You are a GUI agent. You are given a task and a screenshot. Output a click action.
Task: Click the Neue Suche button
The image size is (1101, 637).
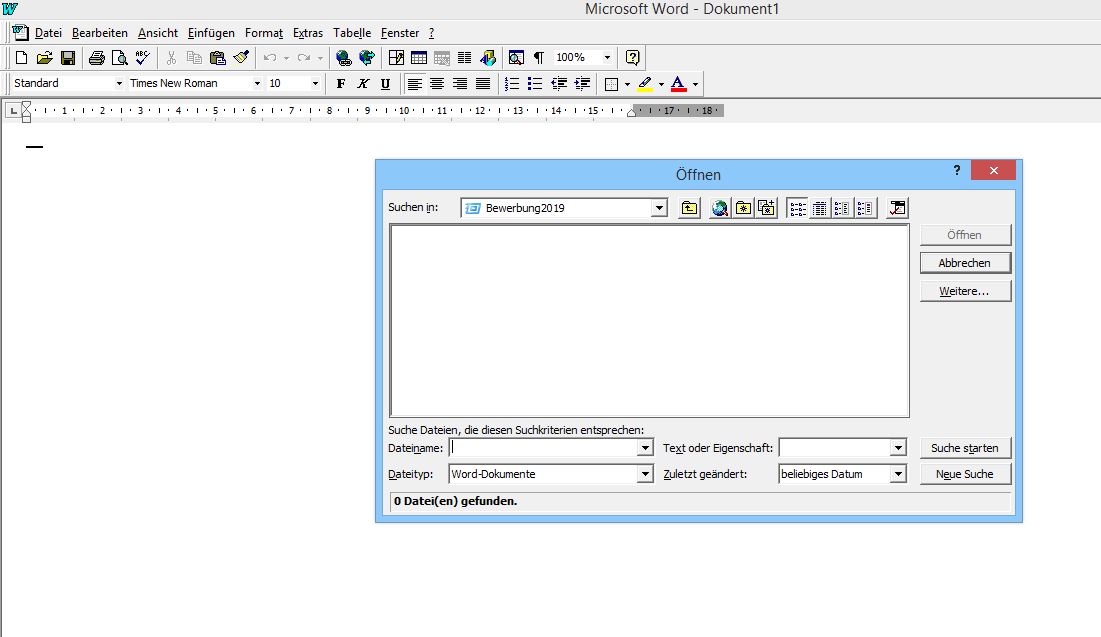[965, 474]
